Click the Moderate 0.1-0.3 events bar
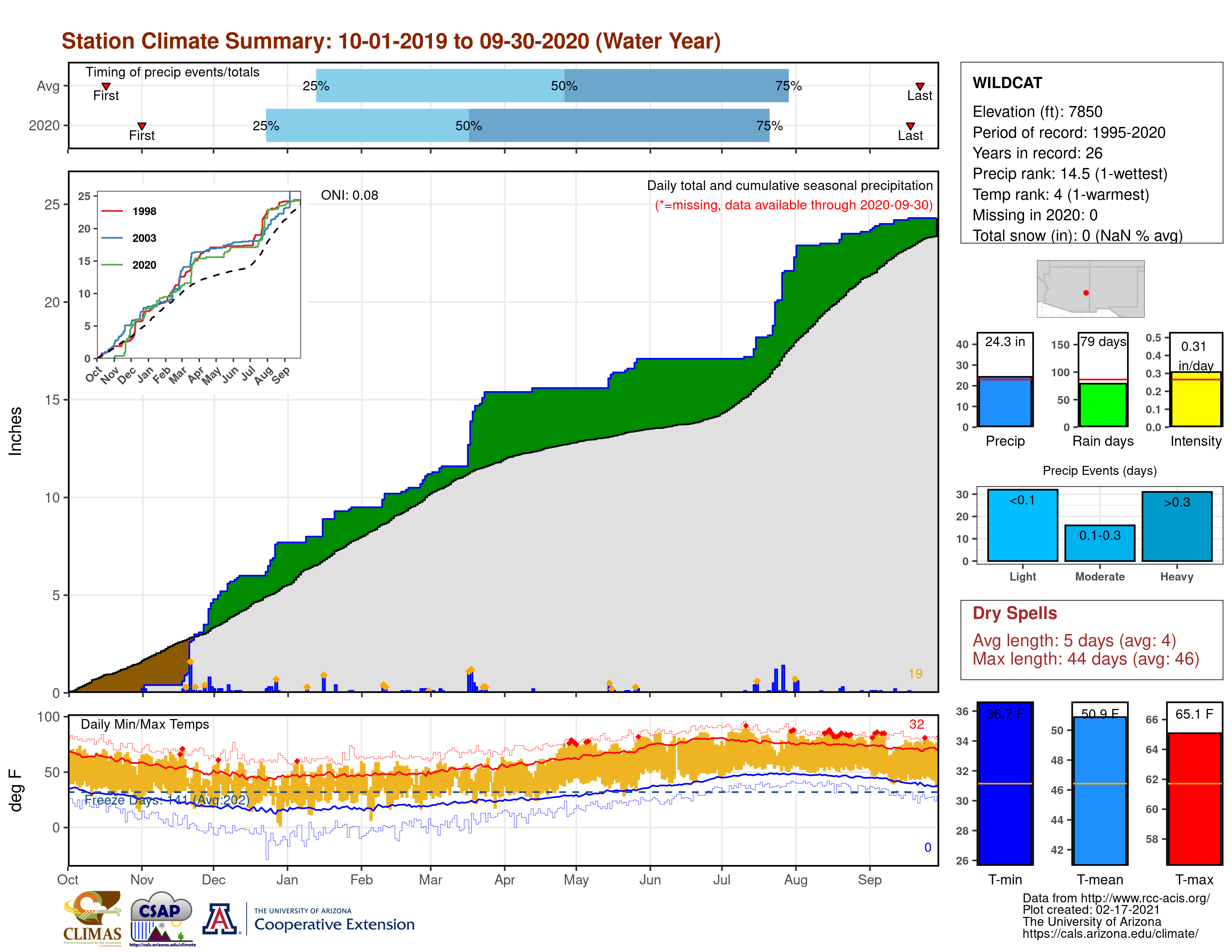Image resolution: width=1232 pixels, height=952 pixels. click(1099, 543)
